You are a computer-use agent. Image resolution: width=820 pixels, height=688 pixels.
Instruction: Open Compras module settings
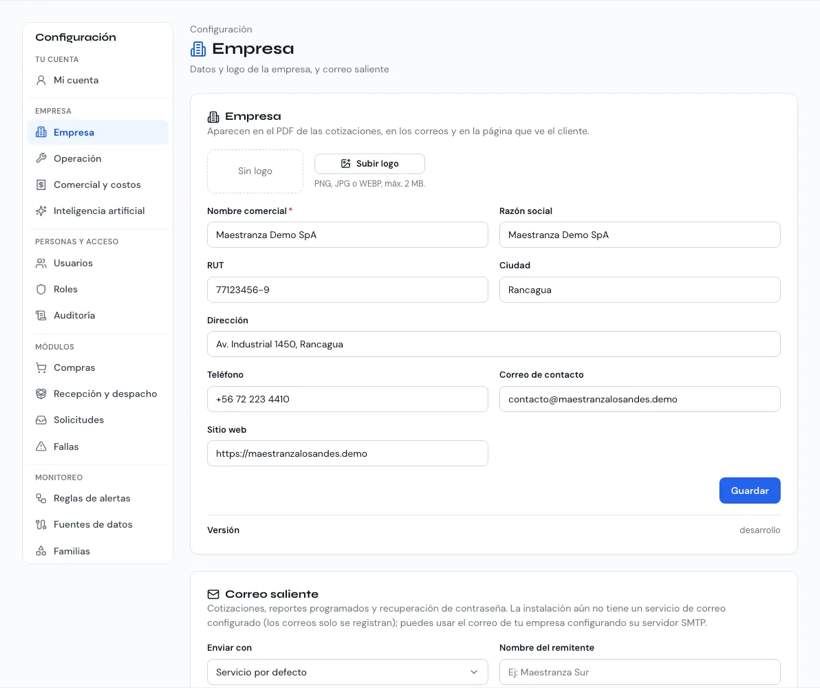click(98, 368)
